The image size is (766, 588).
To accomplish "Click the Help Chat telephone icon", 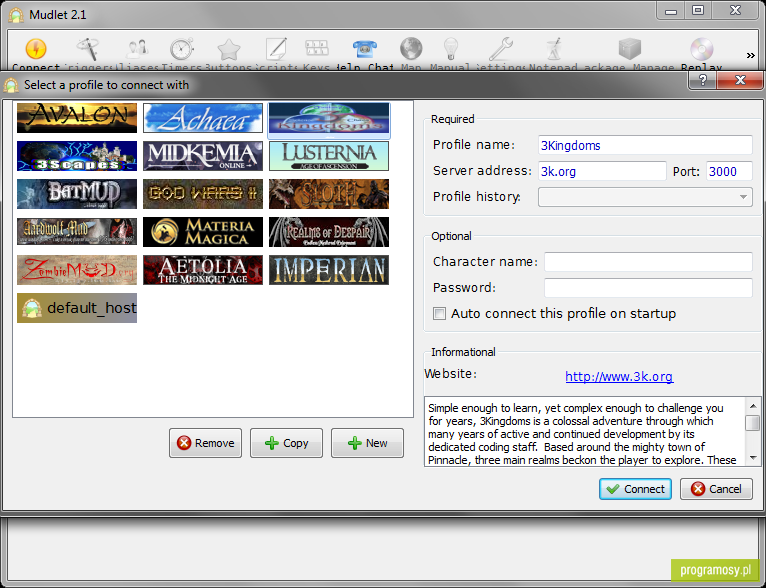I will point(364,49).
